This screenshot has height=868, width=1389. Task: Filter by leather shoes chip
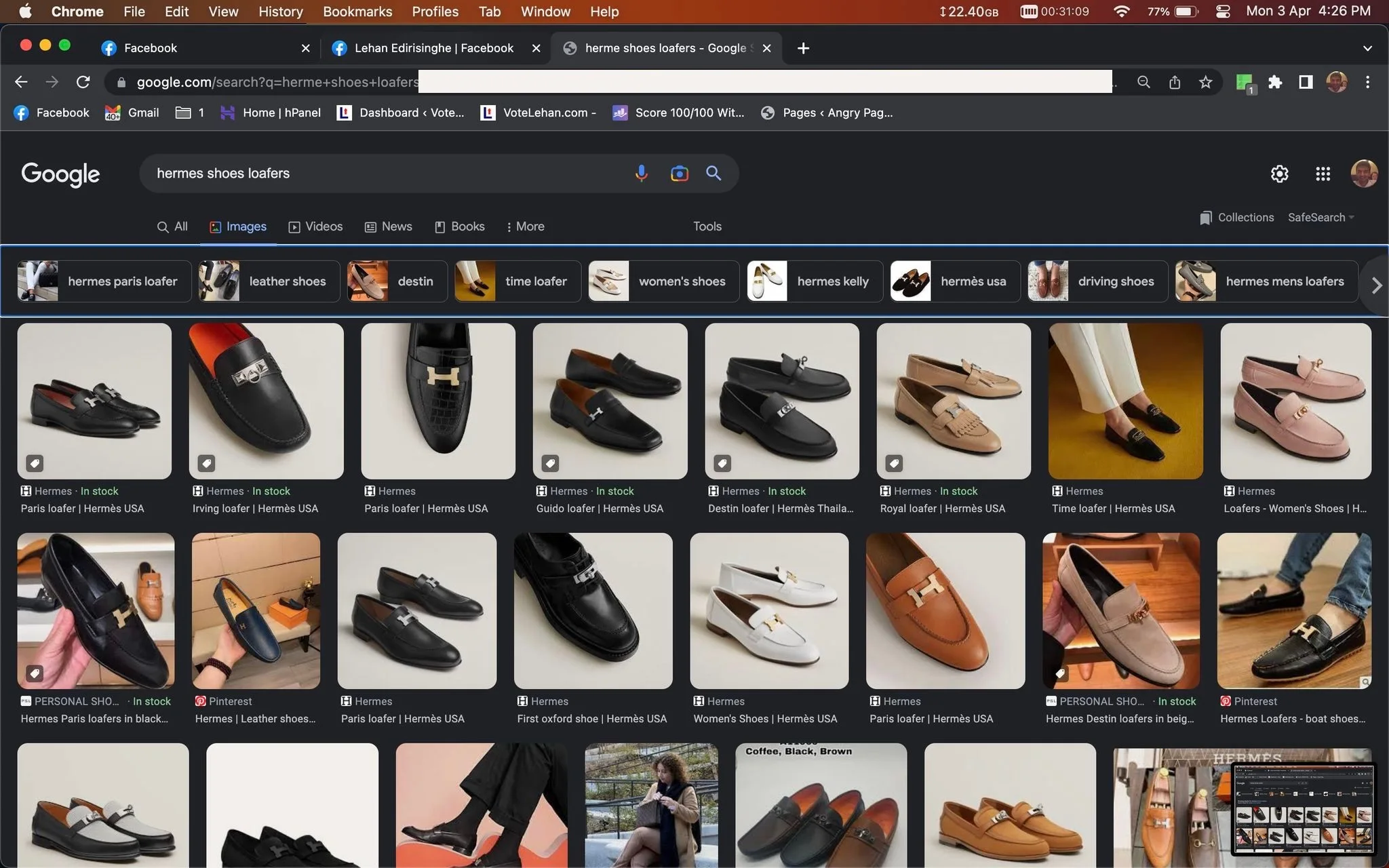tap(269, 281)
